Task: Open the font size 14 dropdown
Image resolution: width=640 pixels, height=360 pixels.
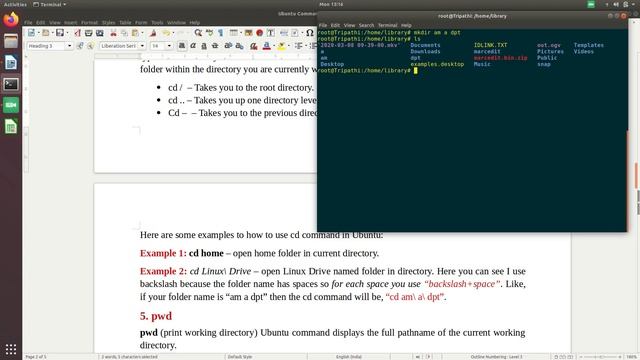Action: (169, 46)
